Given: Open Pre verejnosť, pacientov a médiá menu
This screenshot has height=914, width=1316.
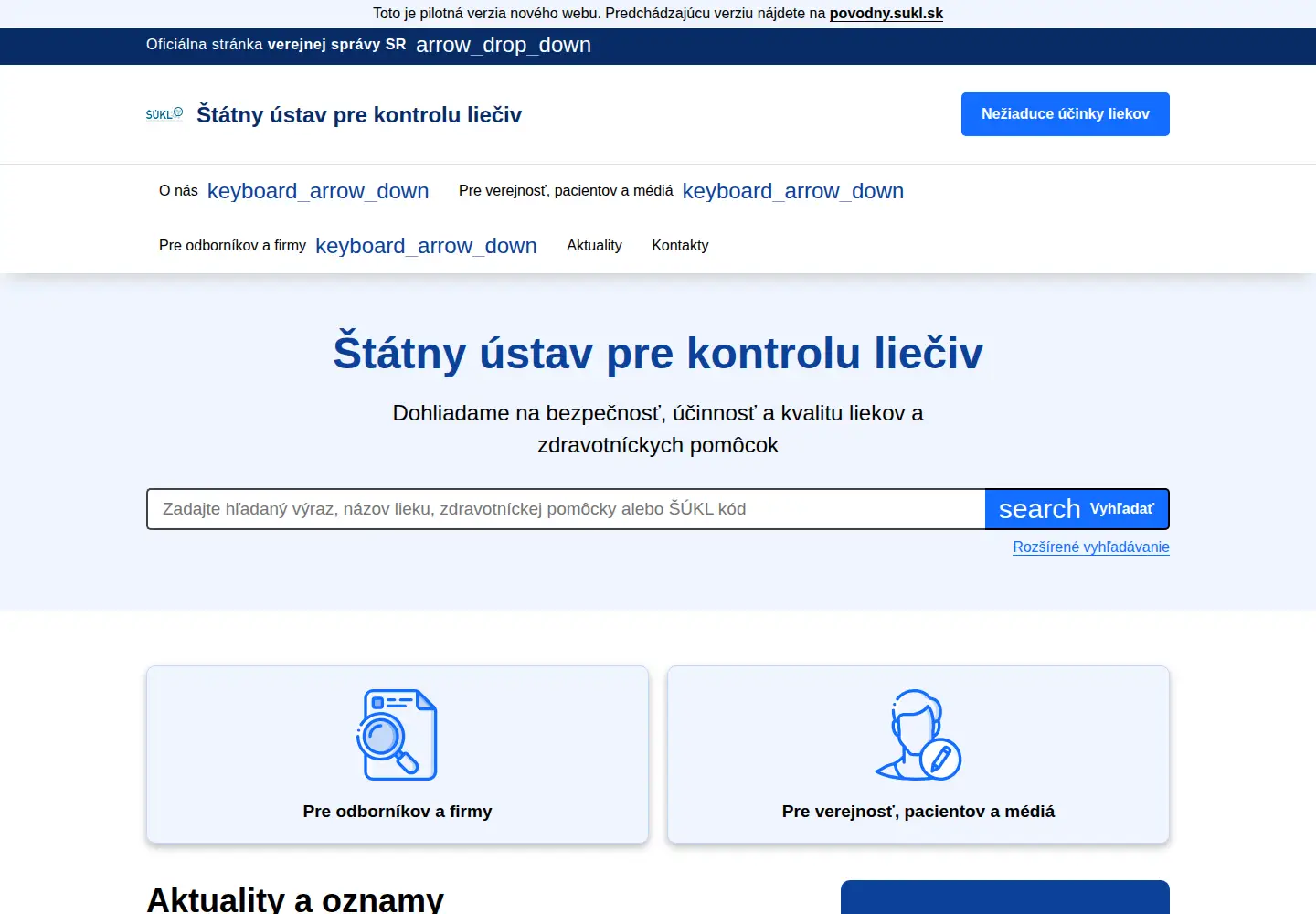Looking at the screenshot, I should pyautogui.click(x=566, y=191).
